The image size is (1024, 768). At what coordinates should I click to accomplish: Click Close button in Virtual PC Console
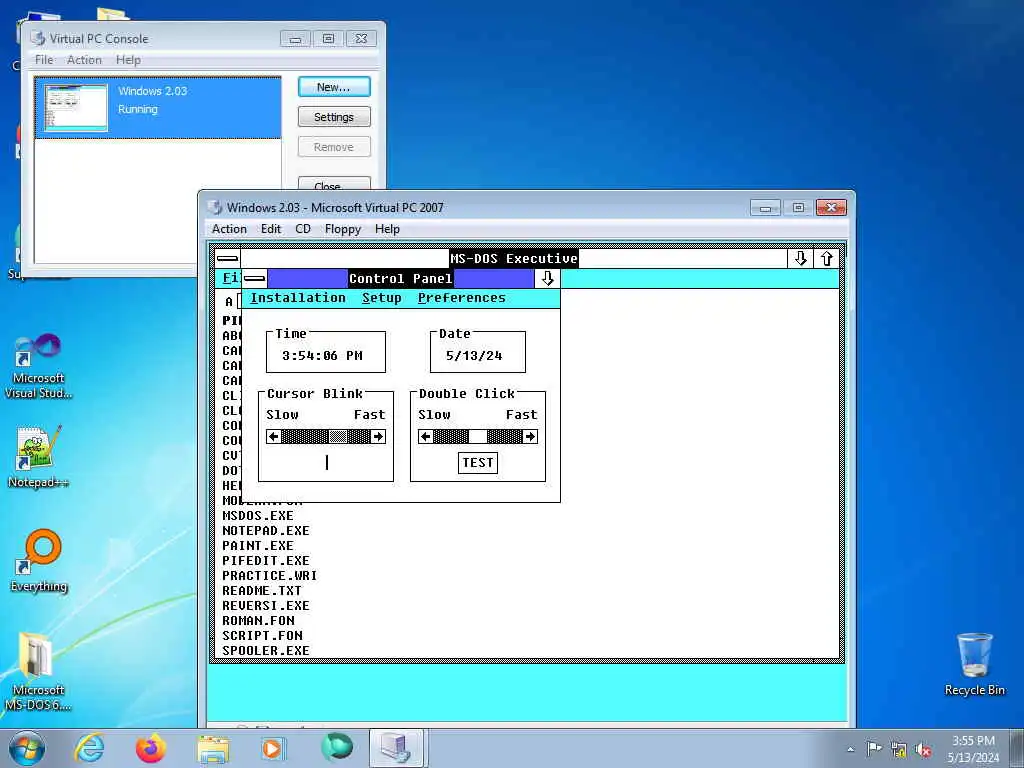(334, 185)
